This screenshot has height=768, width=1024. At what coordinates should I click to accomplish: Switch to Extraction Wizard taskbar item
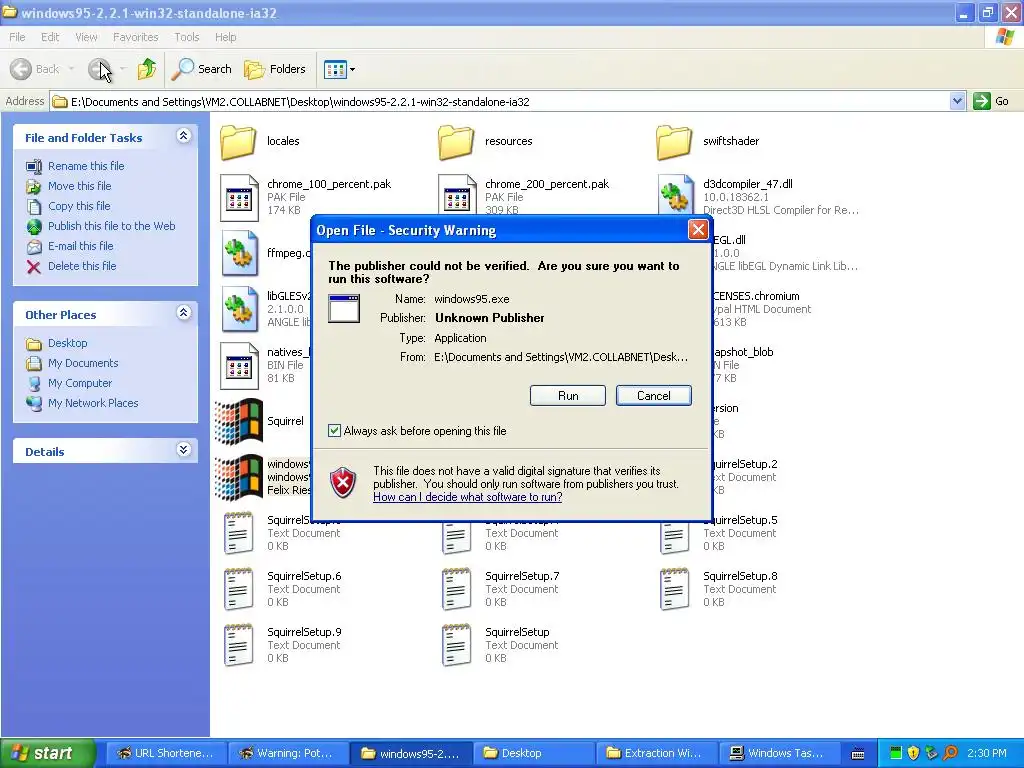(656, 753)
